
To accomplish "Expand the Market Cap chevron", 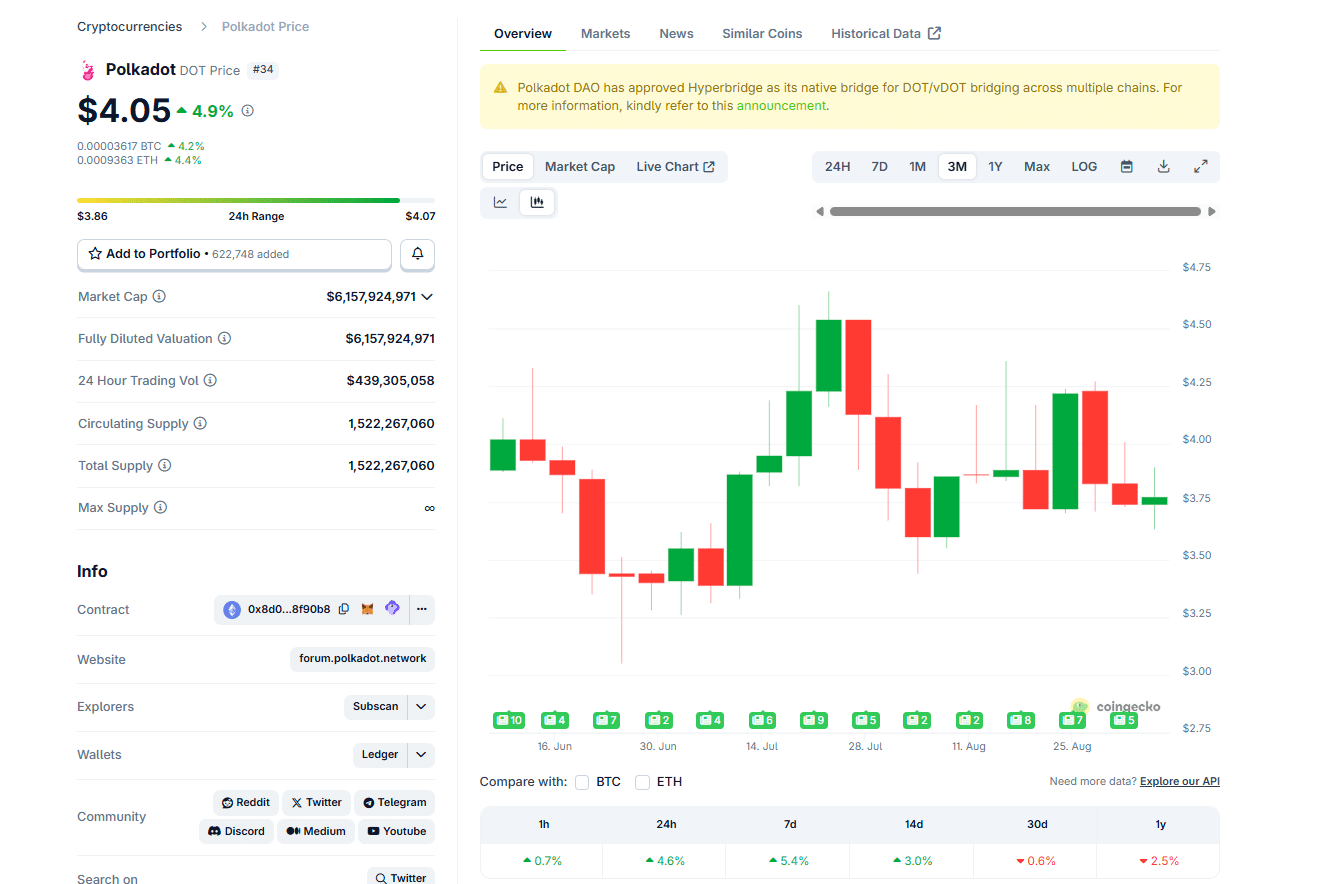I will coord(427,297).
